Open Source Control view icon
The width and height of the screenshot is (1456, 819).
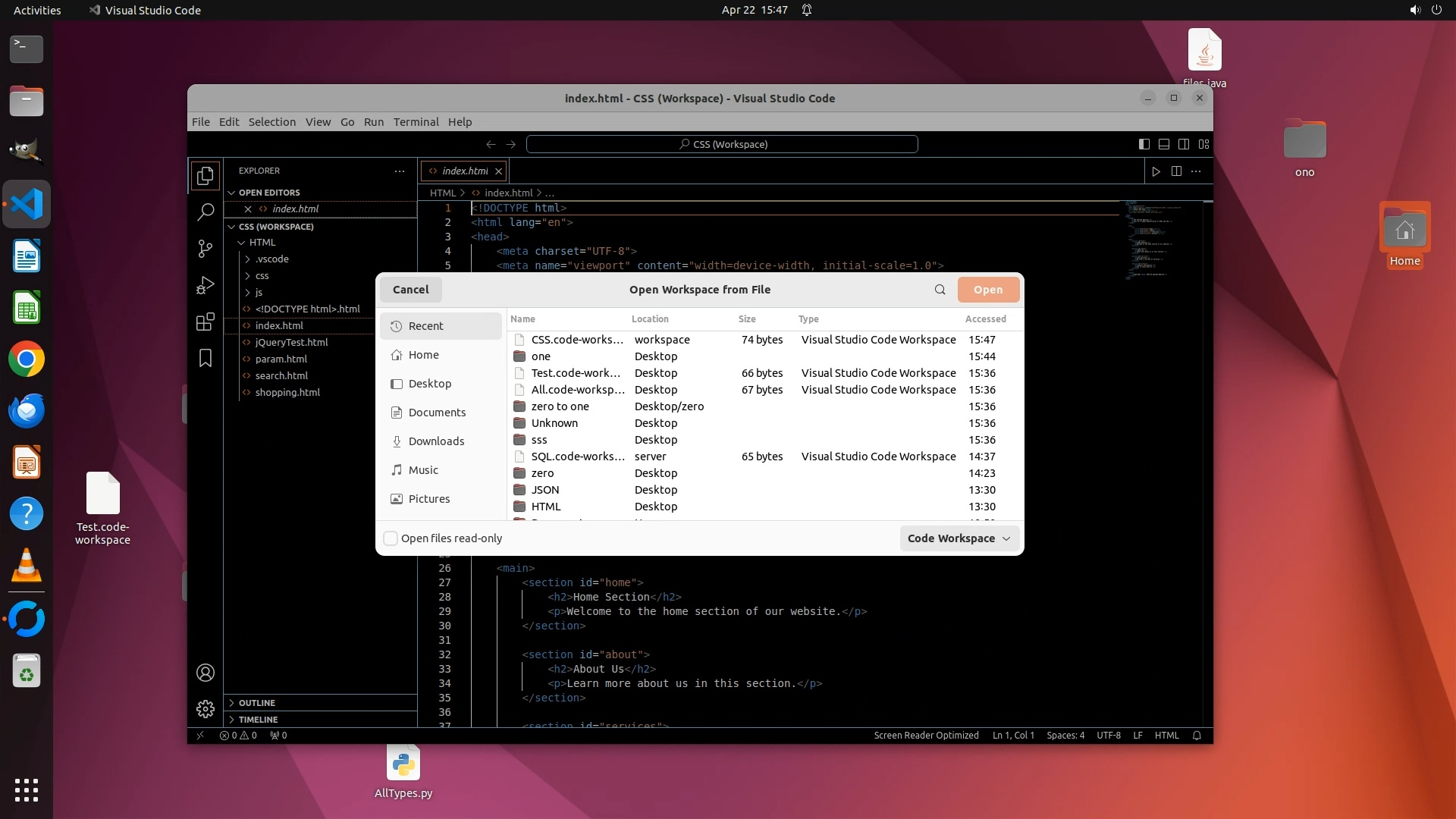click(x=206, y=249)
